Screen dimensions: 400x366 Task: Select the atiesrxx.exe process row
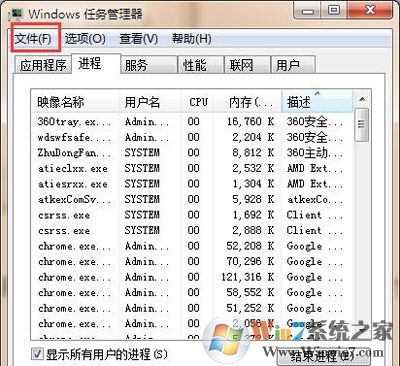(192, 184)
